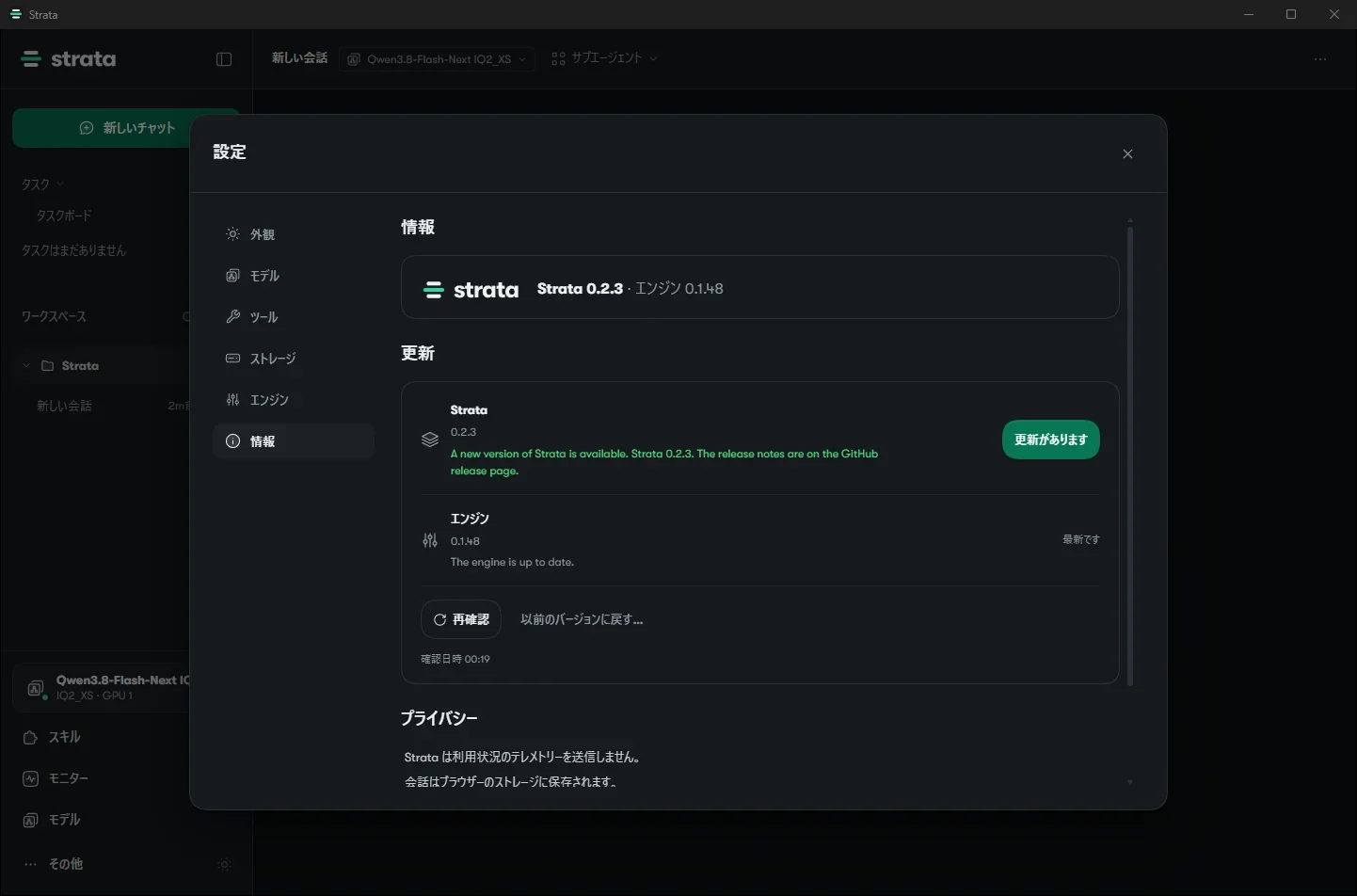Open the three-dot menu at top right

[1320, 59]
